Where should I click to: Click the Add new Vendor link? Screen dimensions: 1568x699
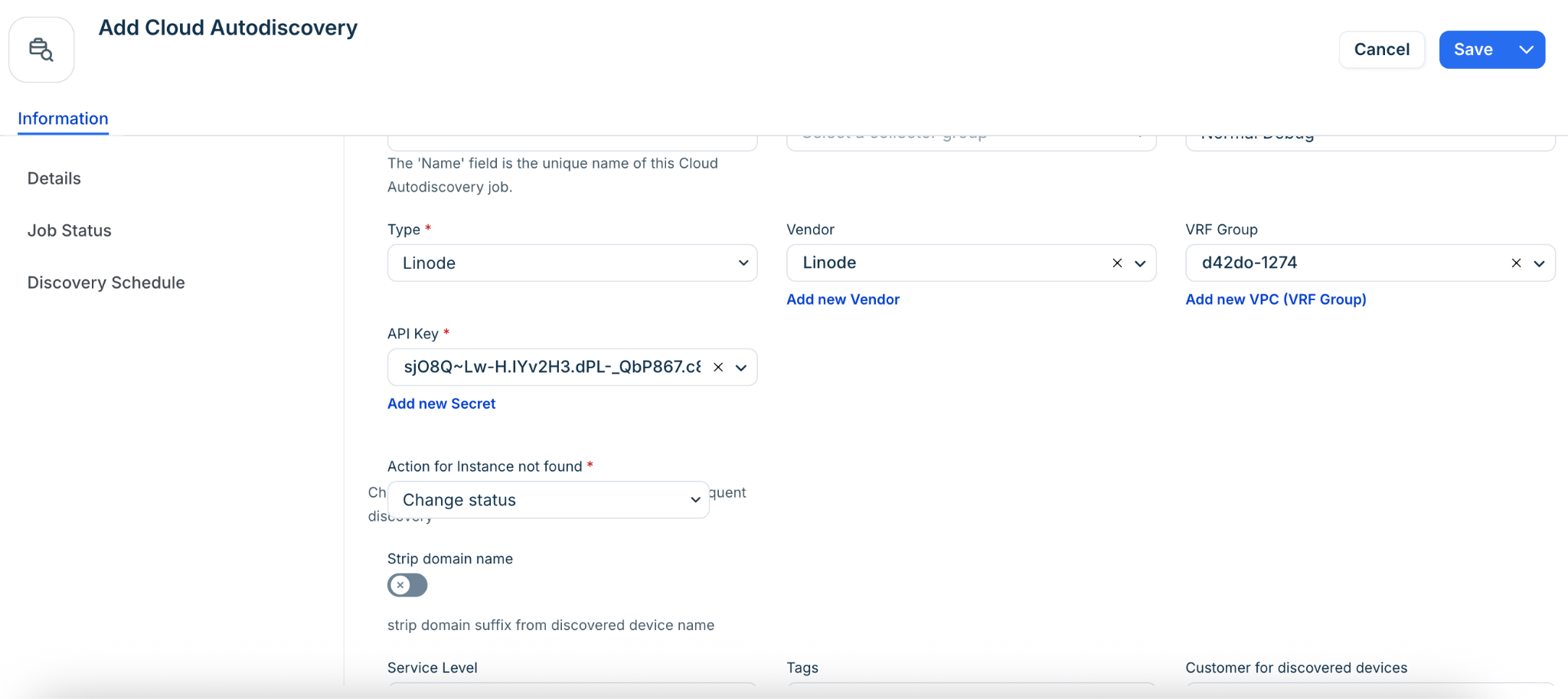pos(843,299)
